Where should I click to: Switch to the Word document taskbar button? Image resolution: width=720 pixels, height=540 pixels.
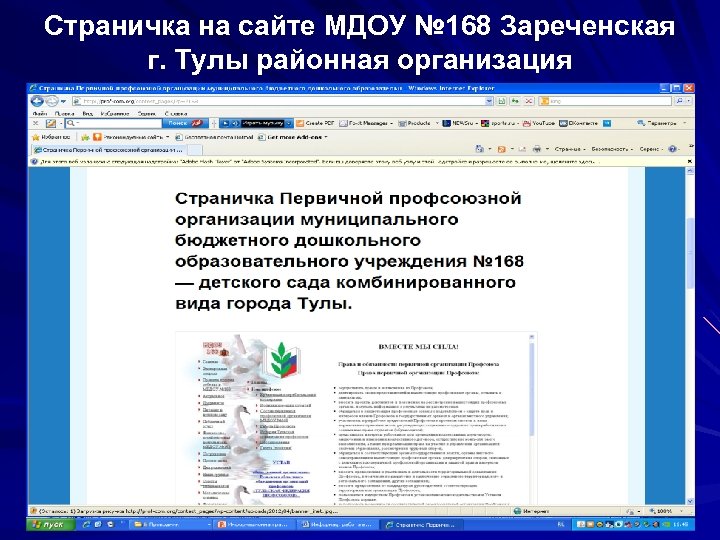(x=338, y=524)
